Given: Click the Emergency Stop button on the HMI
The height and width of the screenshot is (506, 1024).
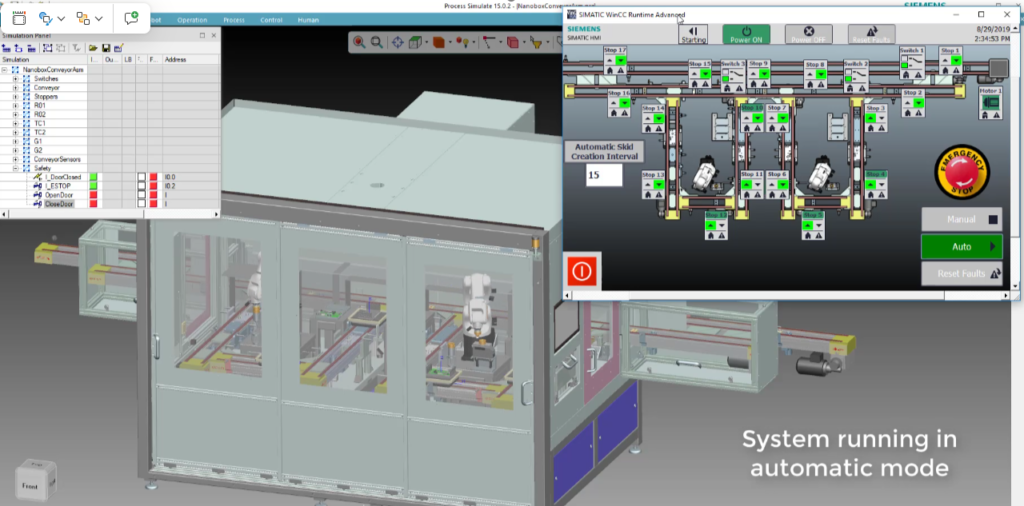Looking at the screenshot, I should pyautogui.click(x=962, y=172).
